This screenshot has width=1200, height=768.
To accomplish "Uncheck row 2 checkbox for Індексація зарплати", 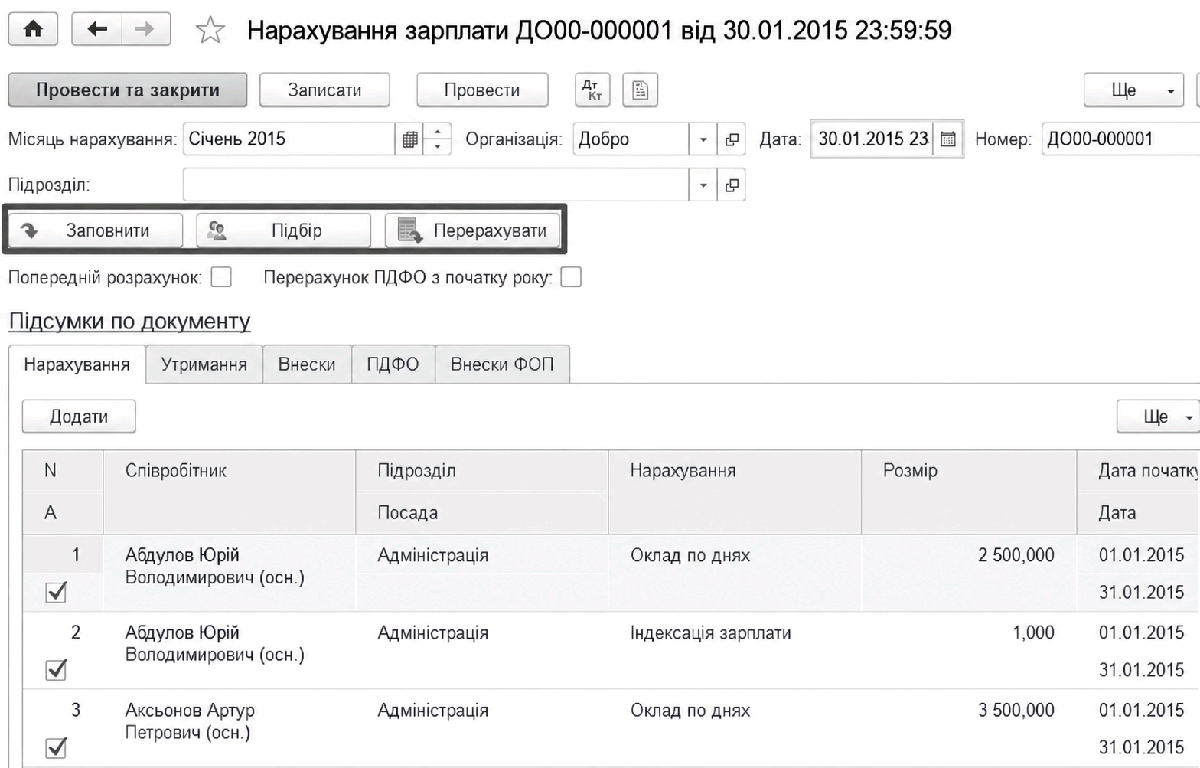I will [x=57, y=669].
